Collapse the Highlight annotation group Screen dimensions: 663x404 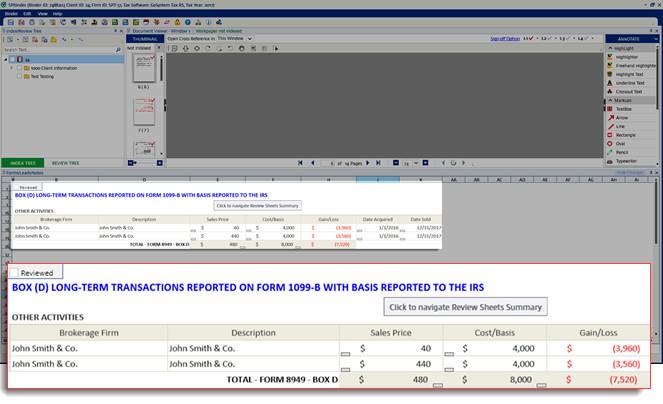[610, 48]
